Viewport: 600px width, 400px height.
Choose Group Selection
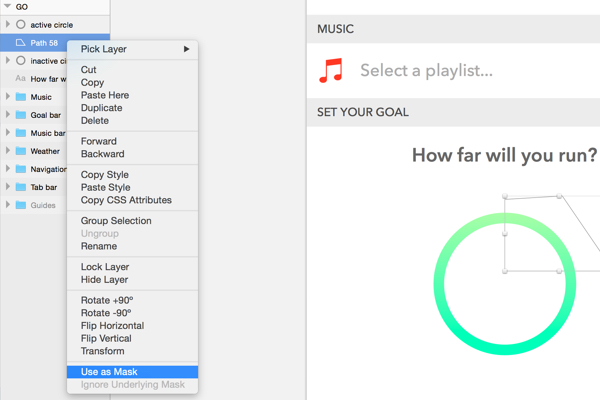(132, 220)
